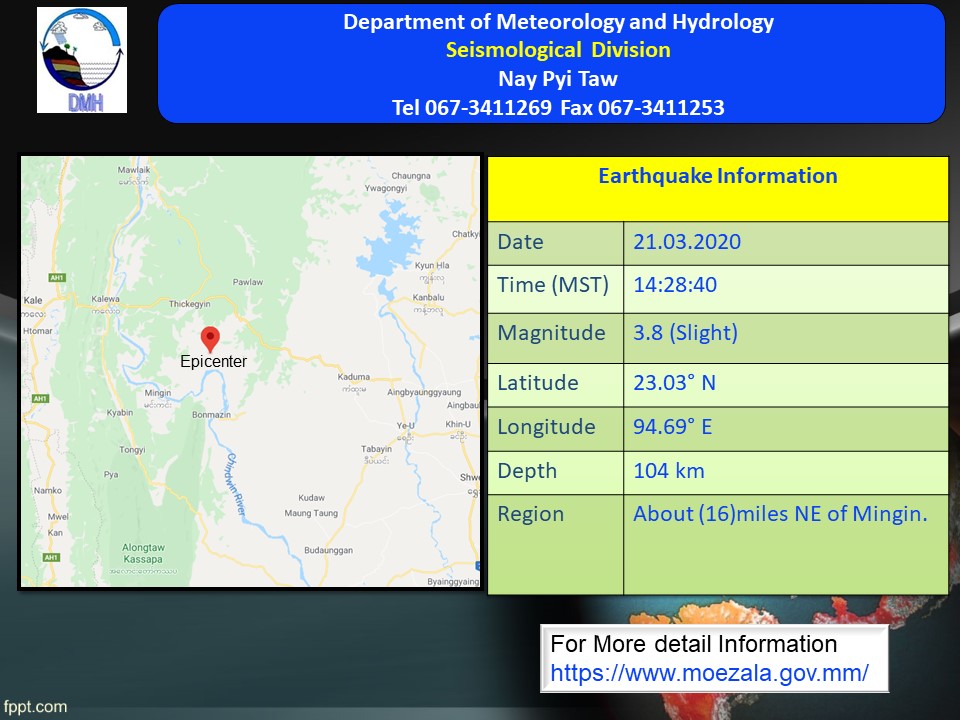Click the region description about Mingin
This screenshot has height=720, width=960.
[x=780, y=514]
